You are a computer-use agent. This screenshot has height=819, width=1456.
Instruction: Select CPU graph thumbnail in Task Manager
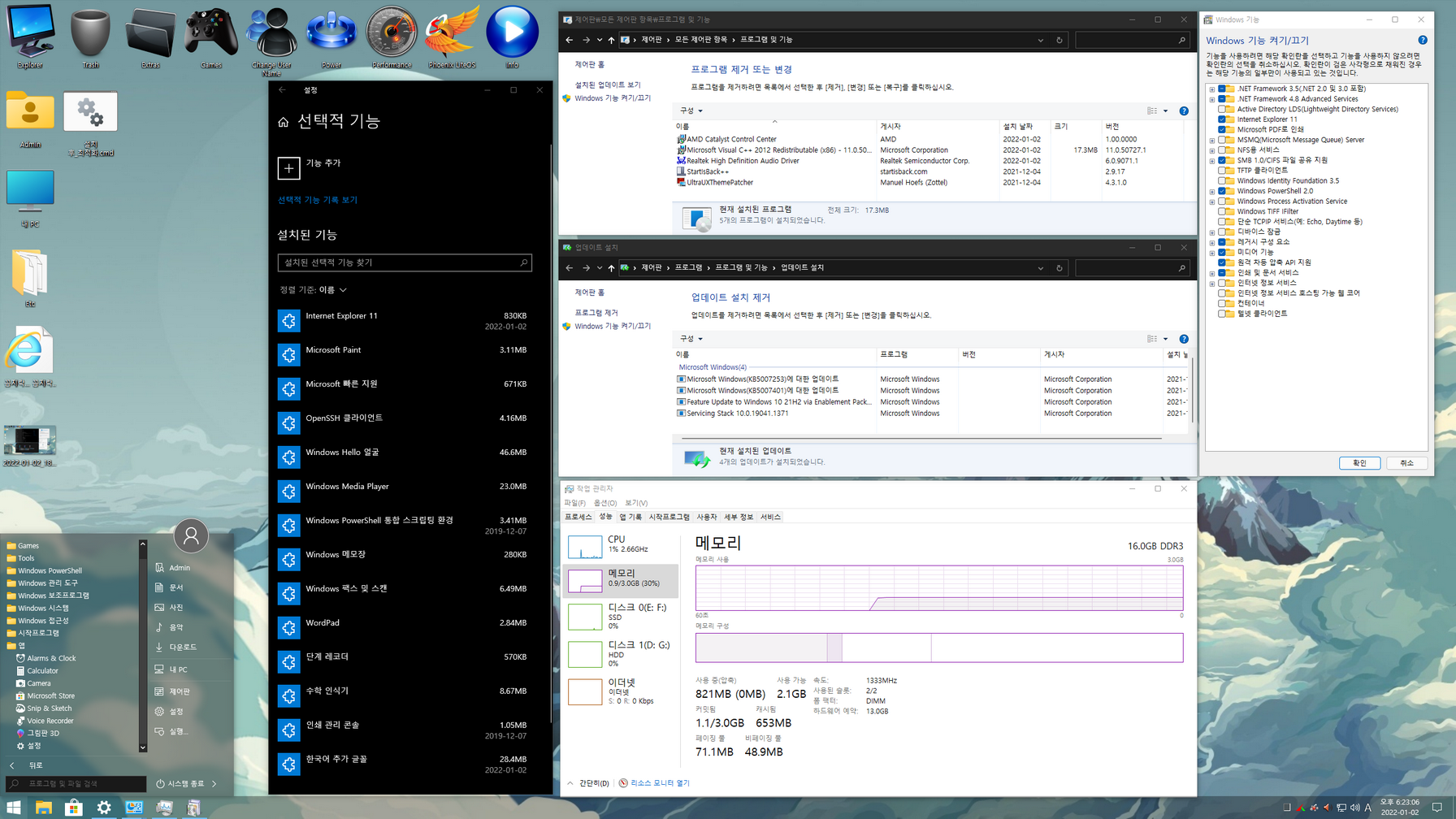pyautogui.click(x=585, y=547)
